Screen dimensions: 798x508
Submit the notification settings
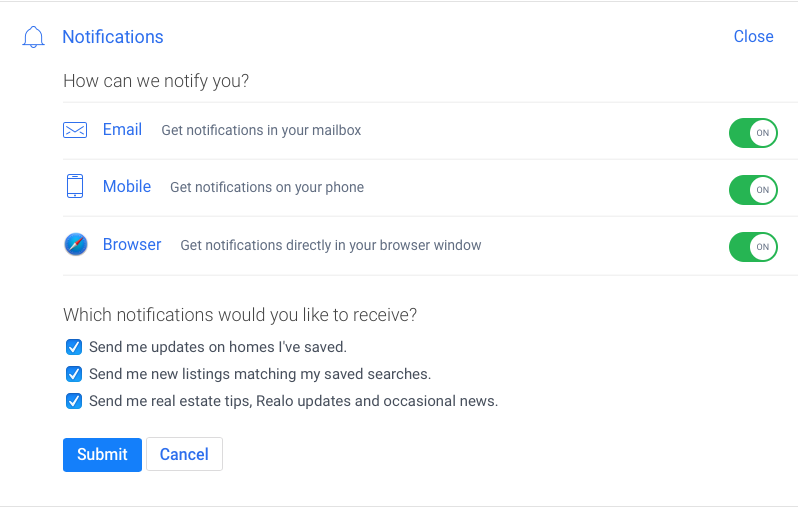pyautogui.click(x=102, y=455)
